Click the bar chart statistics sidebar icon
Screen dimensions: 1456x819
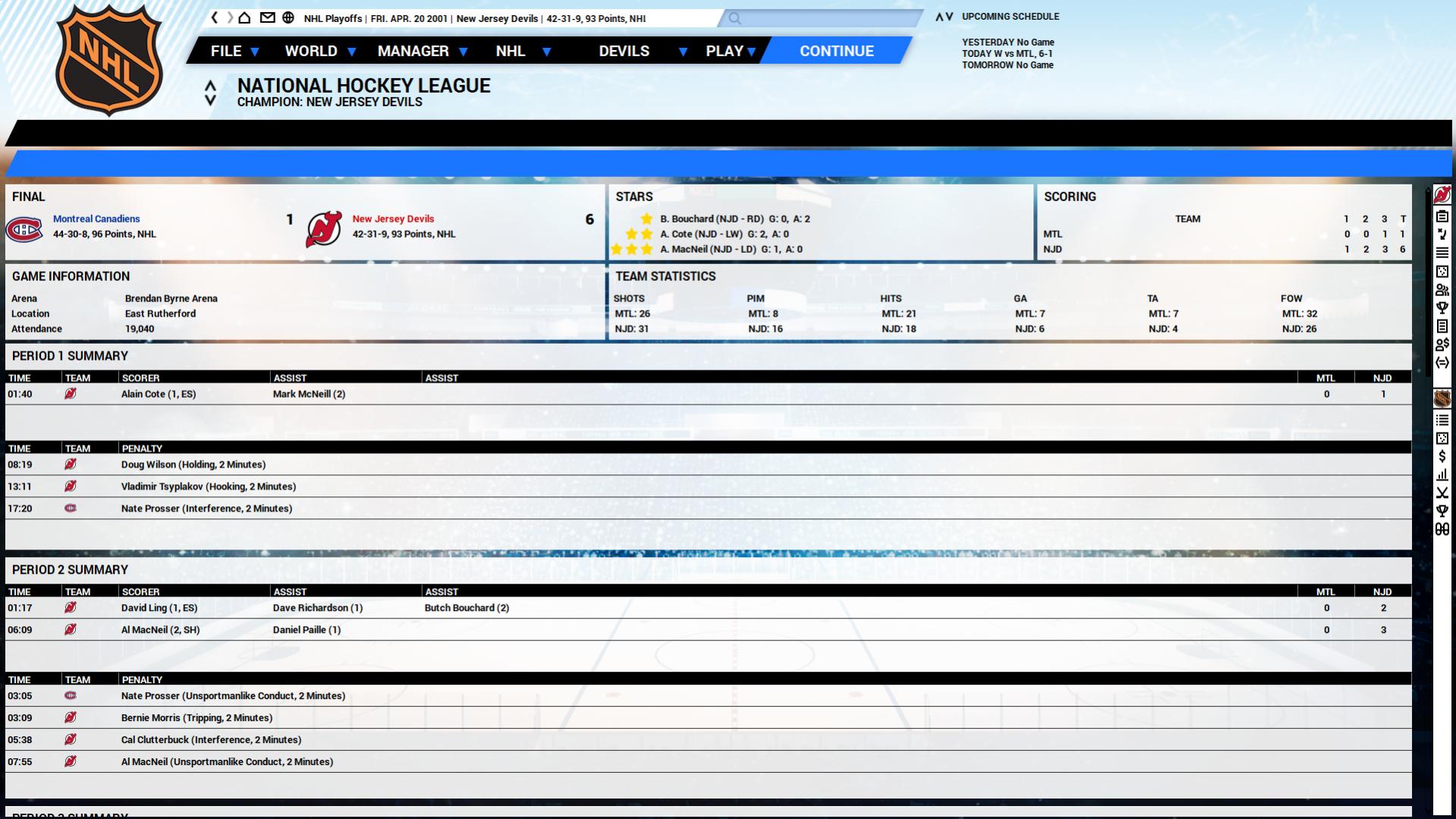point(1442,475)
